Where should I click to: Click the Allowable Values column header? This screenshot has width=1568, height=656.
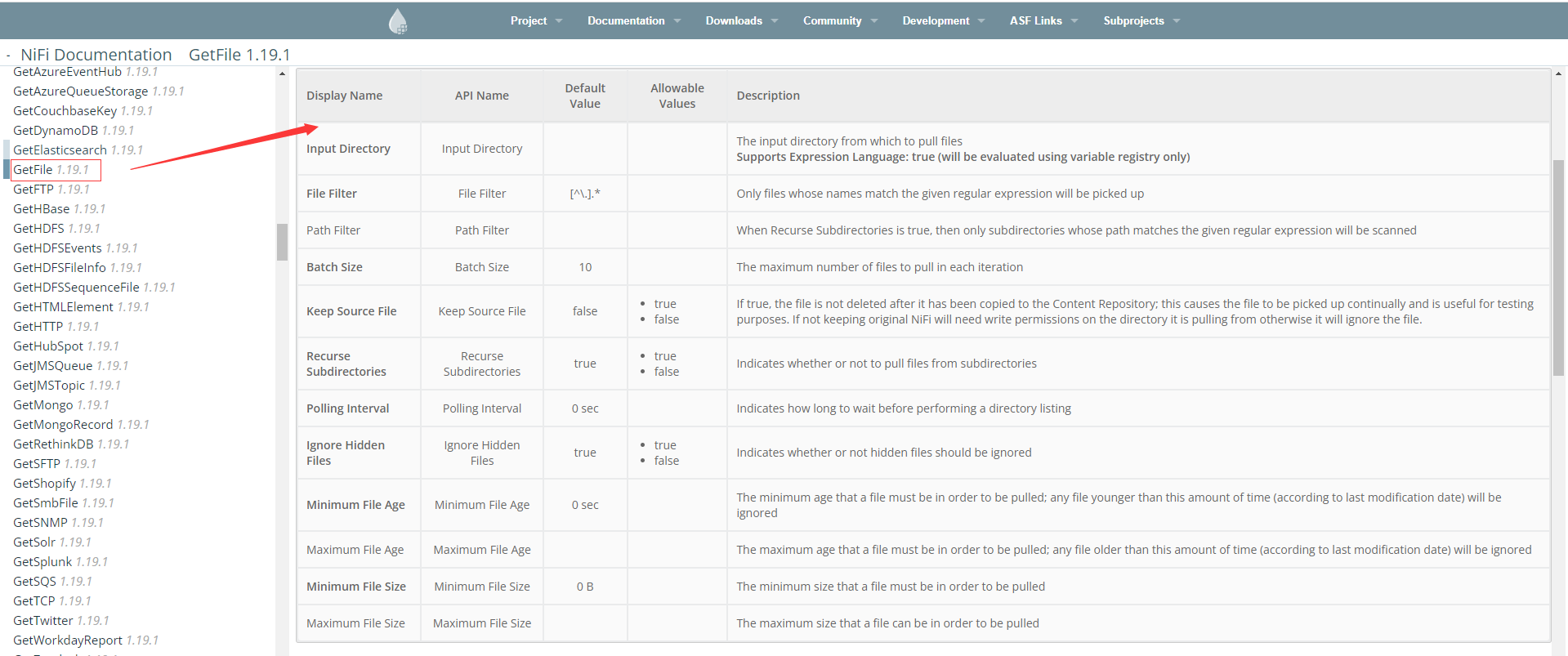pos(677,96)
